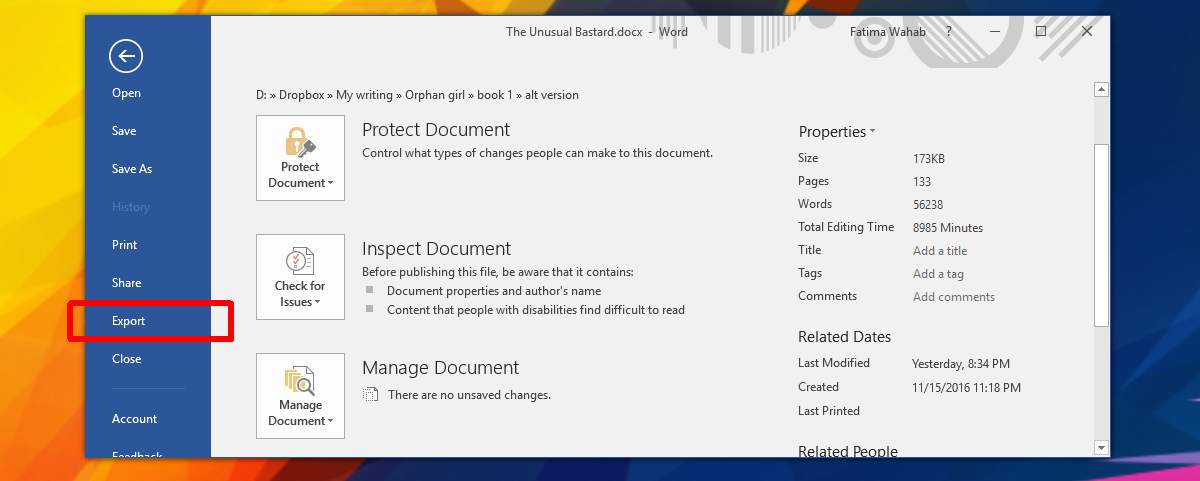Open the Protect Document lock icon button
This screenshot has height=481, width=1200.
pos(300,158)
